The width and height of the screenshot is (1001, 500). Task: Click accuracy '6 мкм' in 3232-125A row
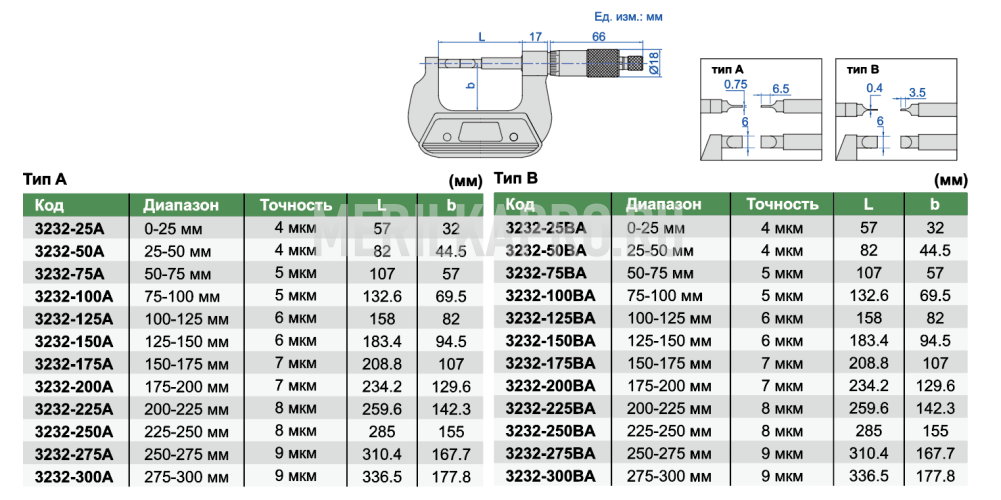pyautogui.click(x=296, y=319)
